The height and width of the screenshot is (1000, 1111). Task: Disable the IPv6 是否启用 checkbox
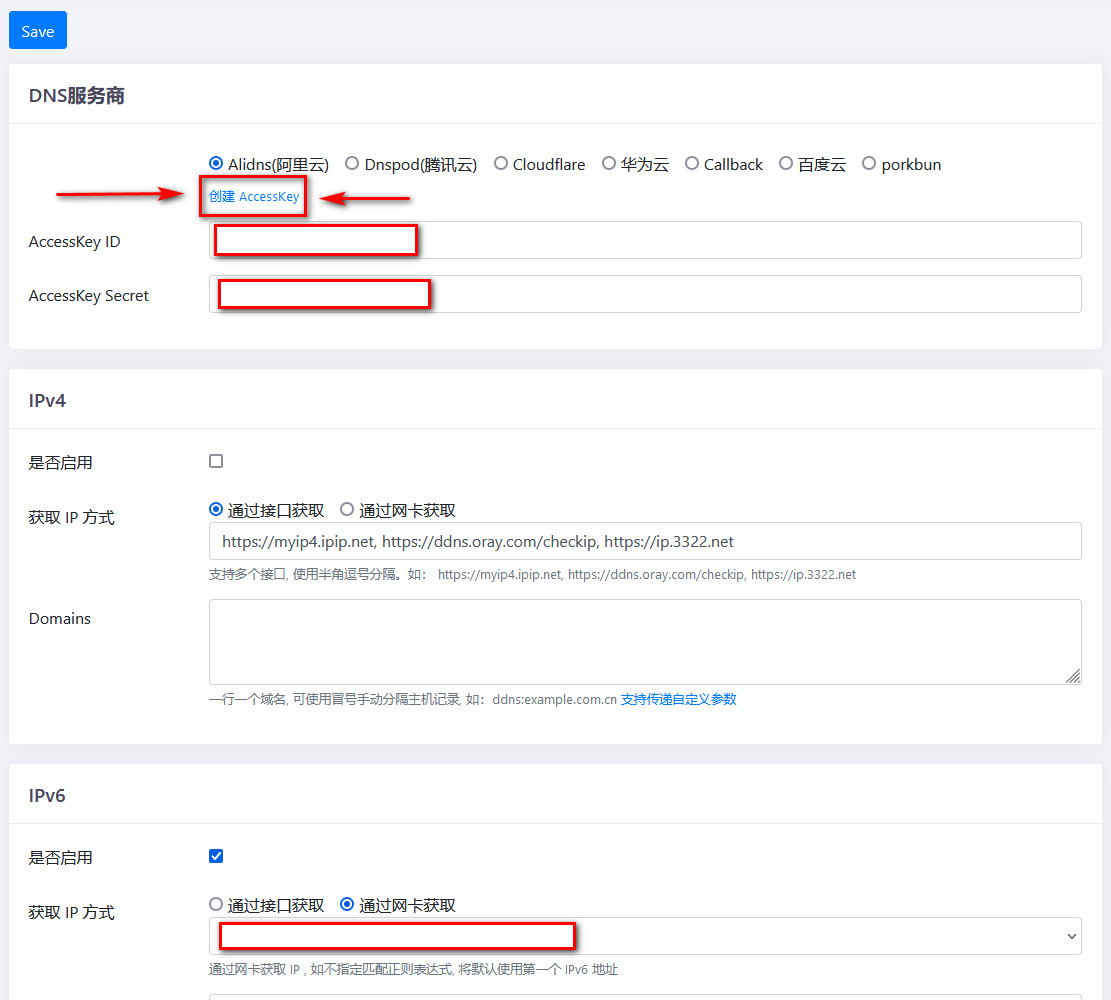point(216,856)
